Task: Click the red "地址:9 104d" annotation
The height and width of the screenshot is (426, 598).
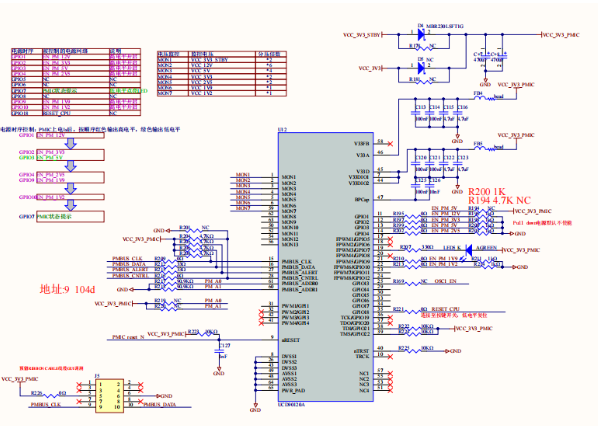Action: click(68, 289)
